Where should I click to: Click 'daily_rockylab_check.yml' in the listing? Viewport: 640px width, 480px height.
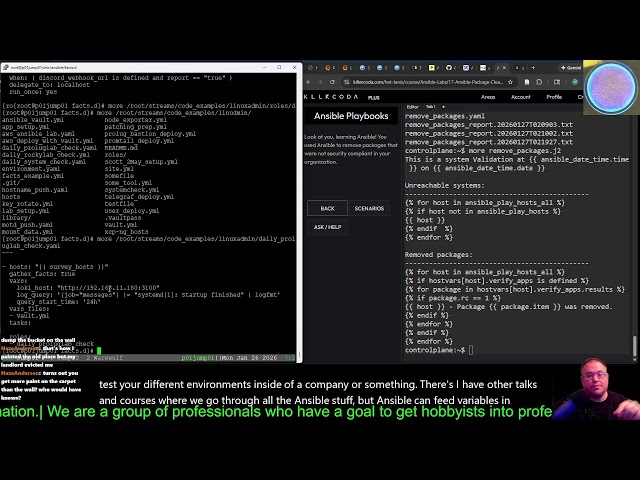[x=46, y=155]
